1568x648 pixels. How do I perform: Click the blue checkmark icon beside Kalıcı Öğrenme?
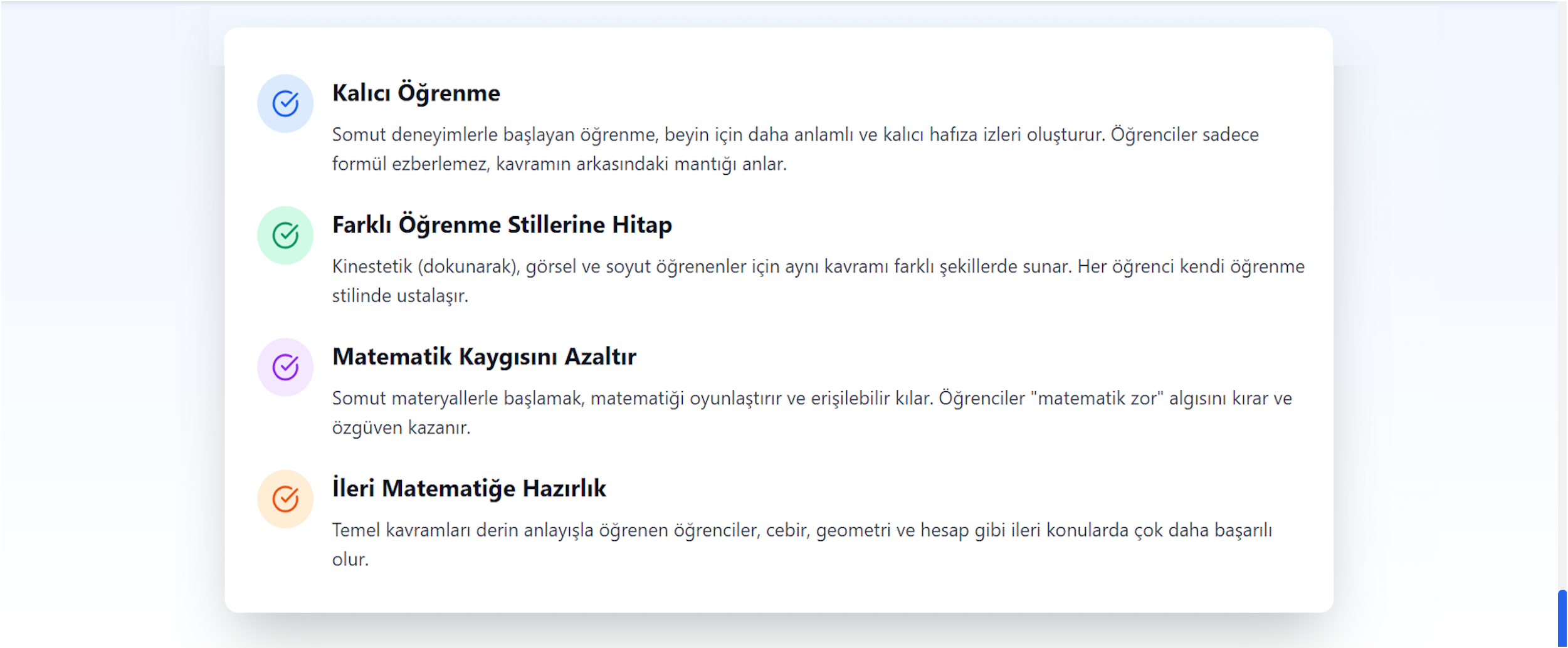tap(285, 103)
